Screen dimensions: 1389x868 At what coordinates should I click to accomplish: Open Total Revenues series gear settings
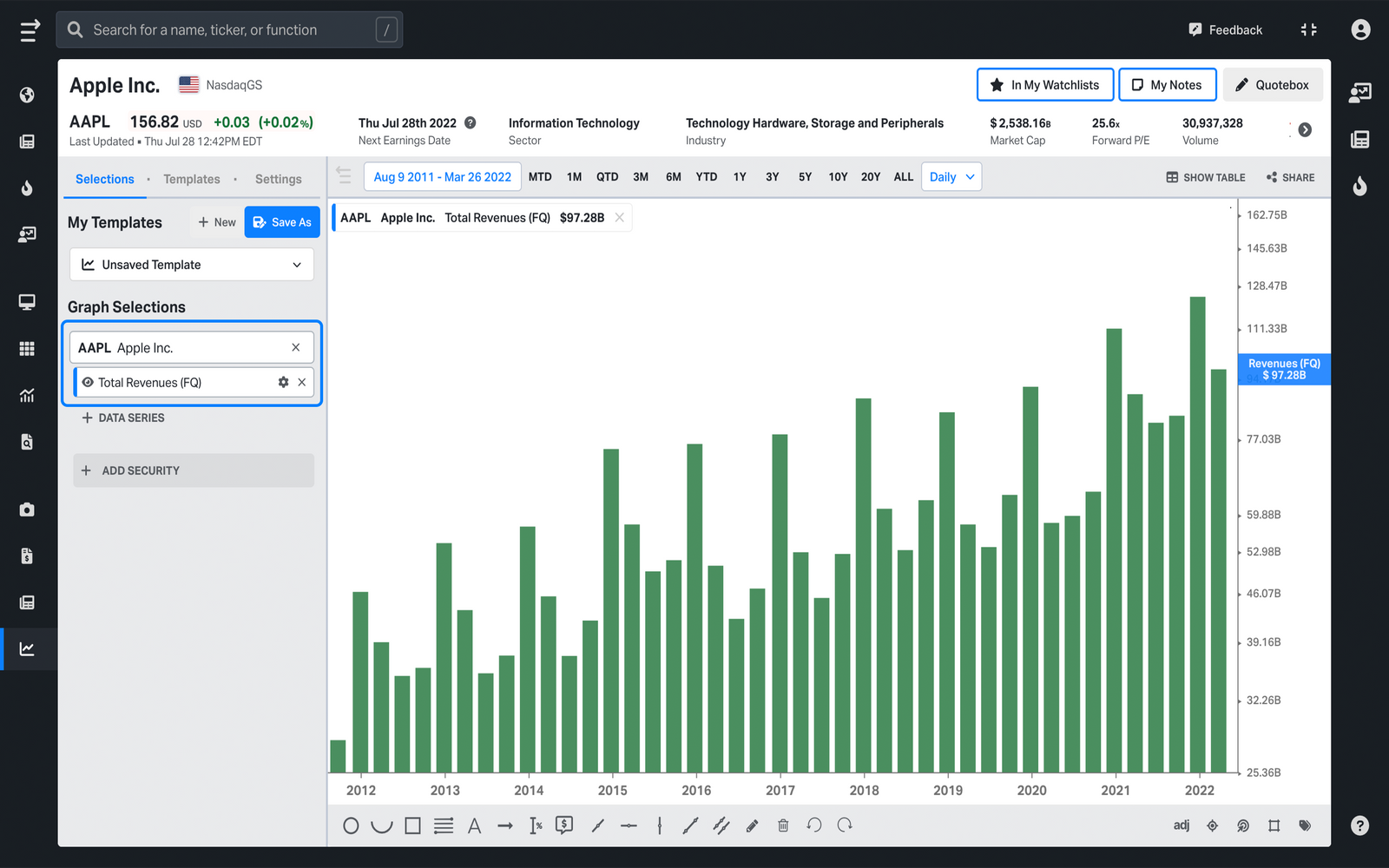(283, 382)
